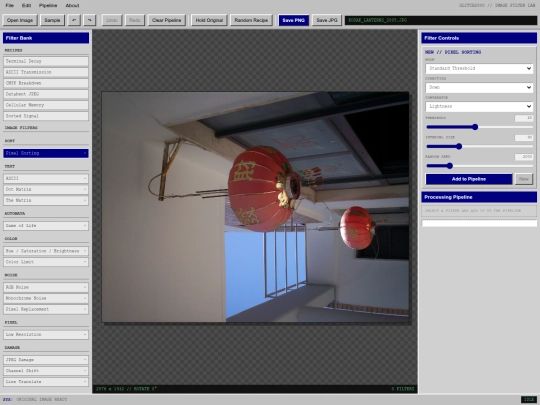
Task: Click the Random Recipe button
Action: [251, 20]
